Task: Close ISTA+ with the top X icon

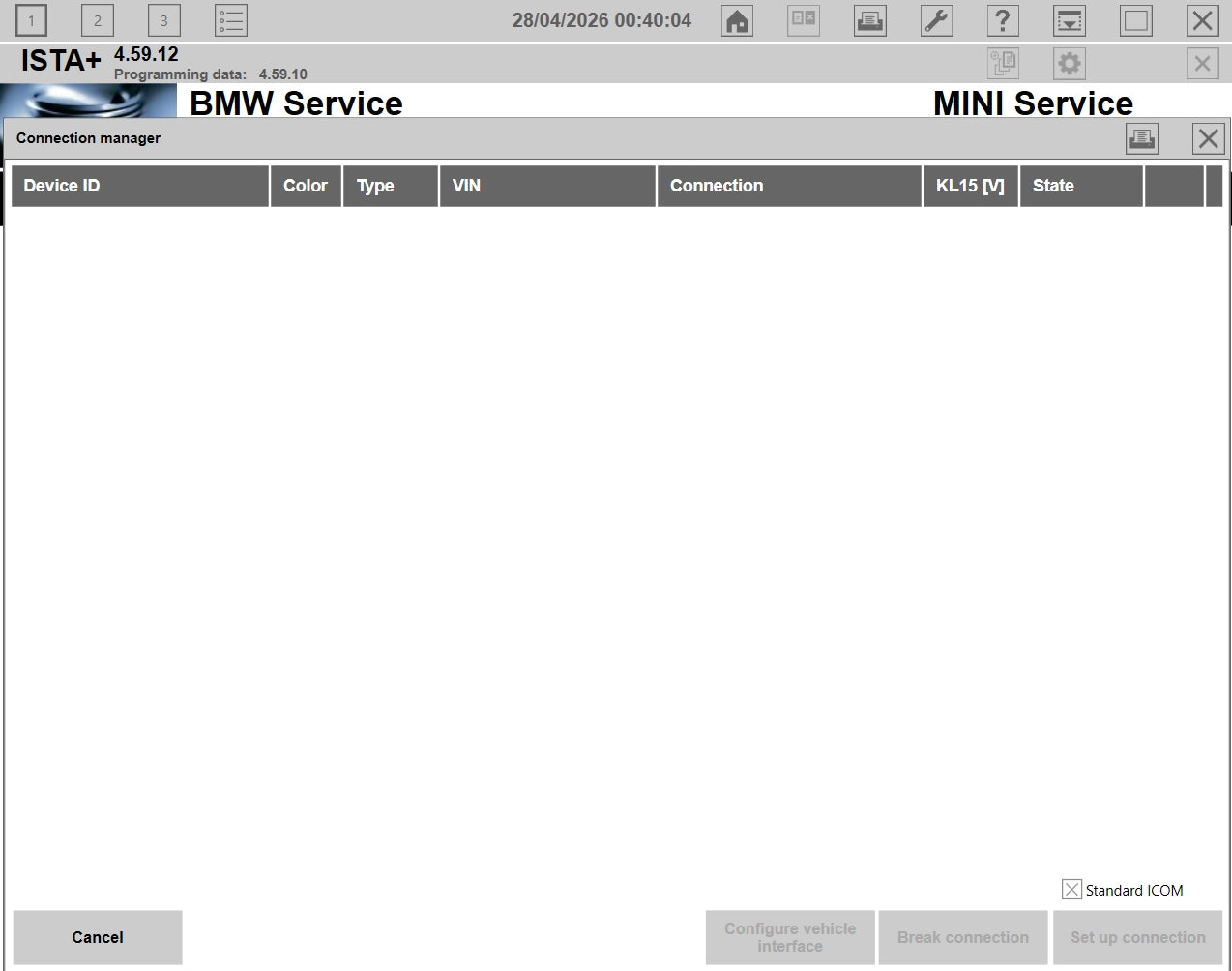Action: 1202,20
